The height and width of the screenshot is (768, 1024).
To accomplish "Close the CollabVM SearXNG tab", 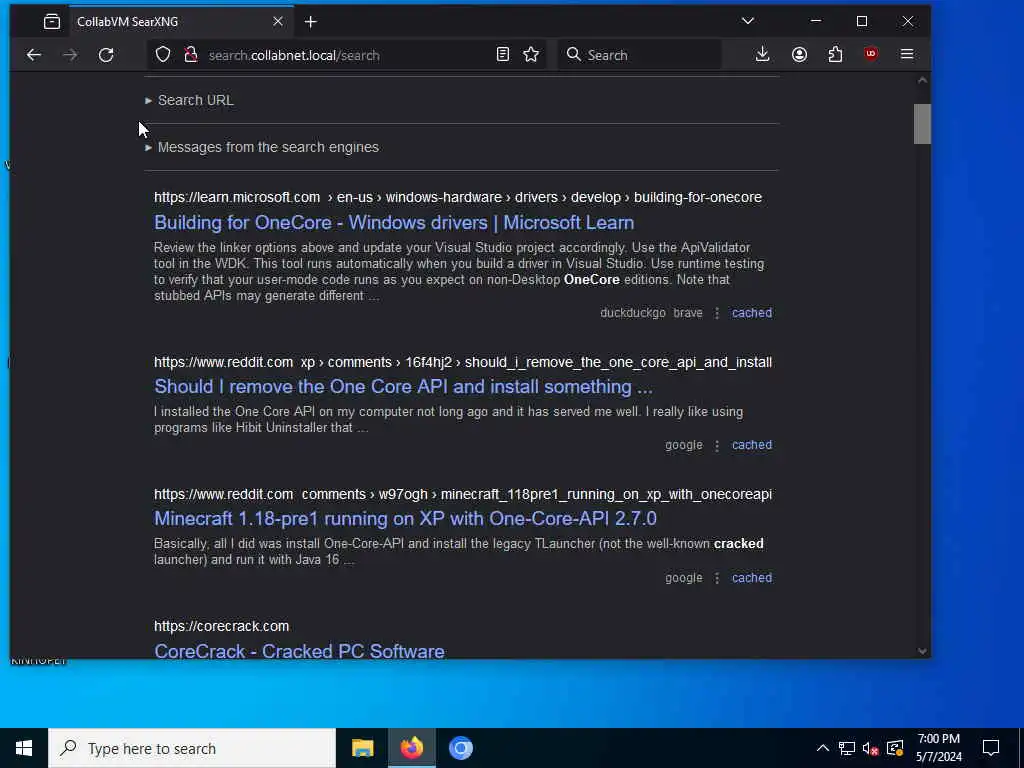I will point(278,22).
